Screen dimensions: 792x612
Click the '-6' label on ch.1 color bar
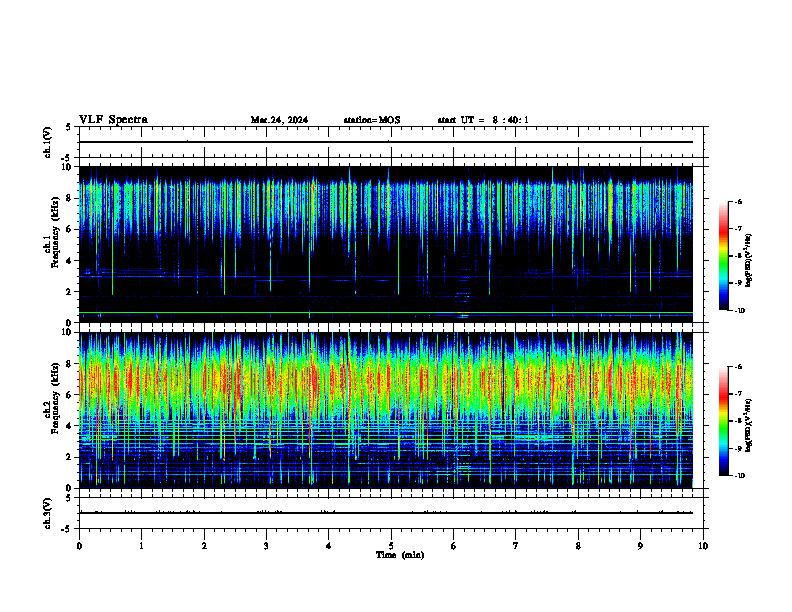[x=738, y=201]
